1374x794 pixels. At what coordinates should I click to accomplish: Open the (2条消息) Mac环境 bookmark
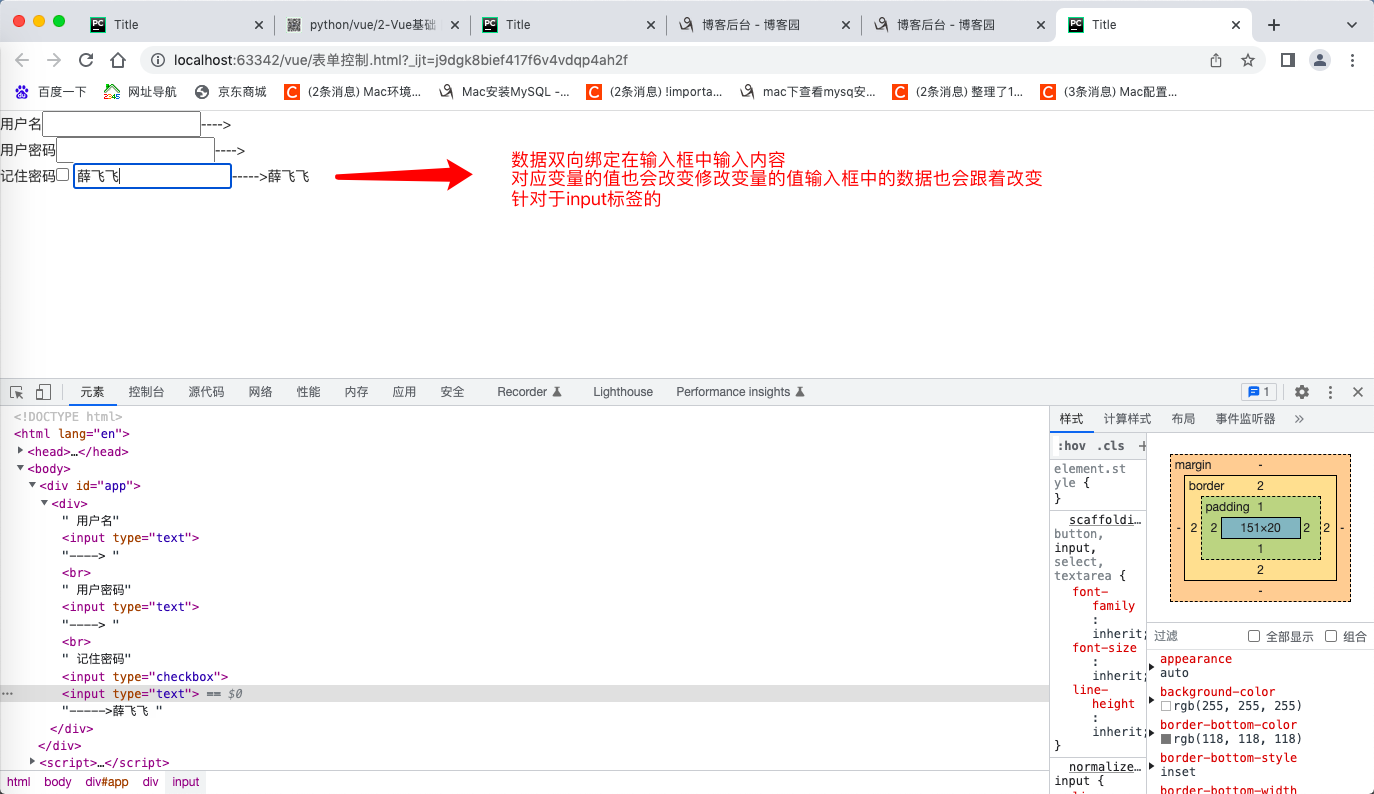pos(353,92)
